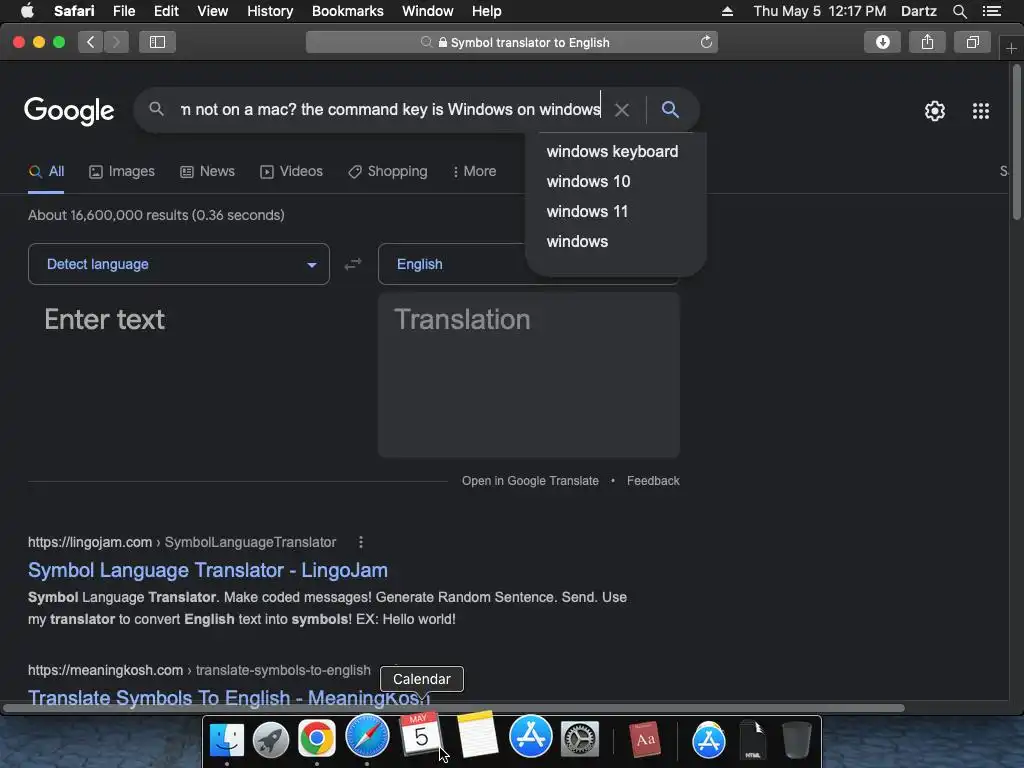Go back with Safari's back arrow
The image size is (1024, 768).
(91, 42)
